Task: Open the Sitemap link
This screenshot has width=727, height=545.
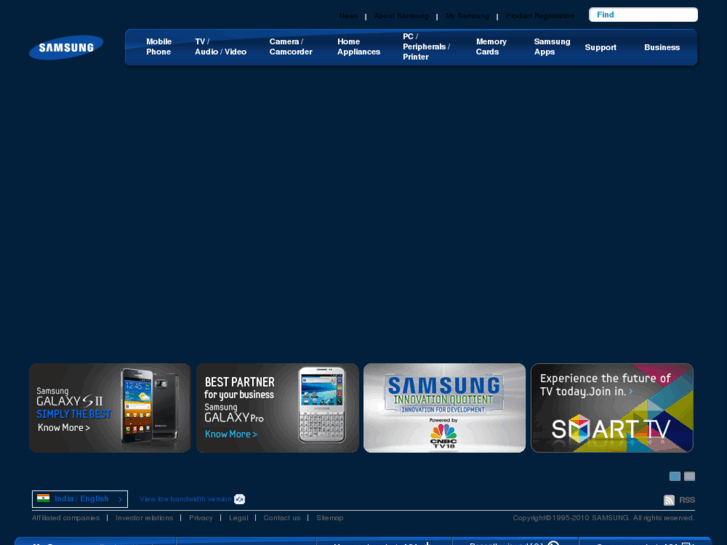Action: point(330,518)
